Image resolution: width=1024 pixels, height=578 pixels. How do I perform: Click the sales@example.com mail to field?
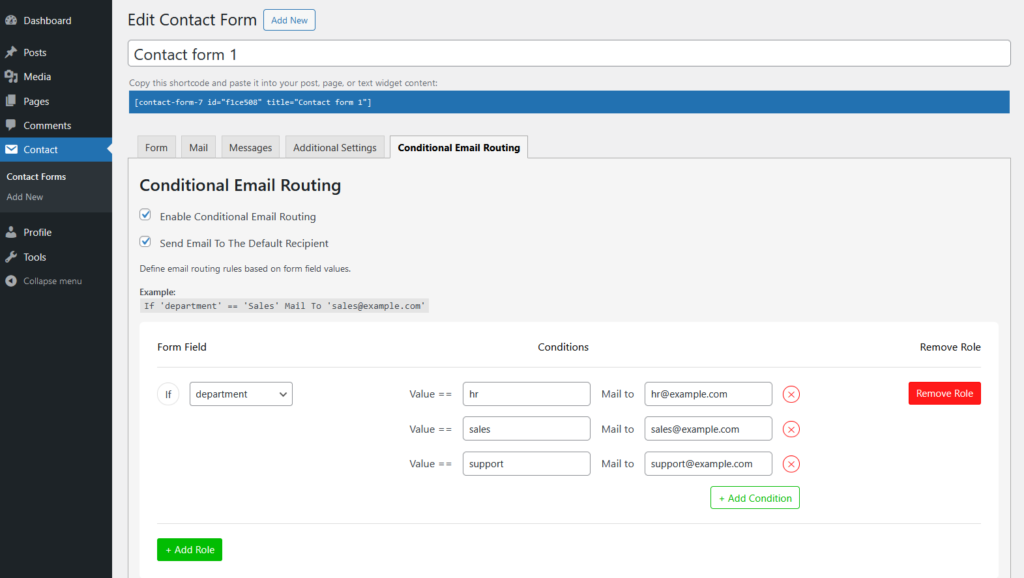(x=708, y=429)
